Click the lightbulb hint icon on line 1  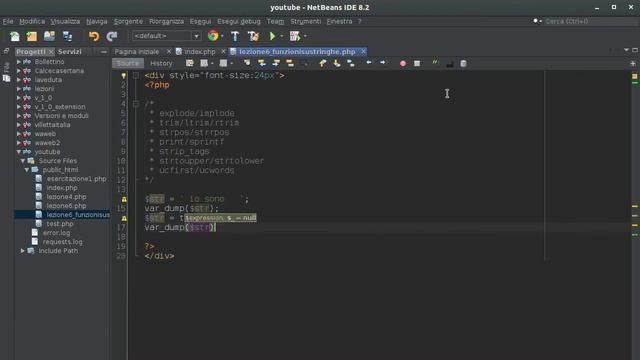(x=124, y=76)
